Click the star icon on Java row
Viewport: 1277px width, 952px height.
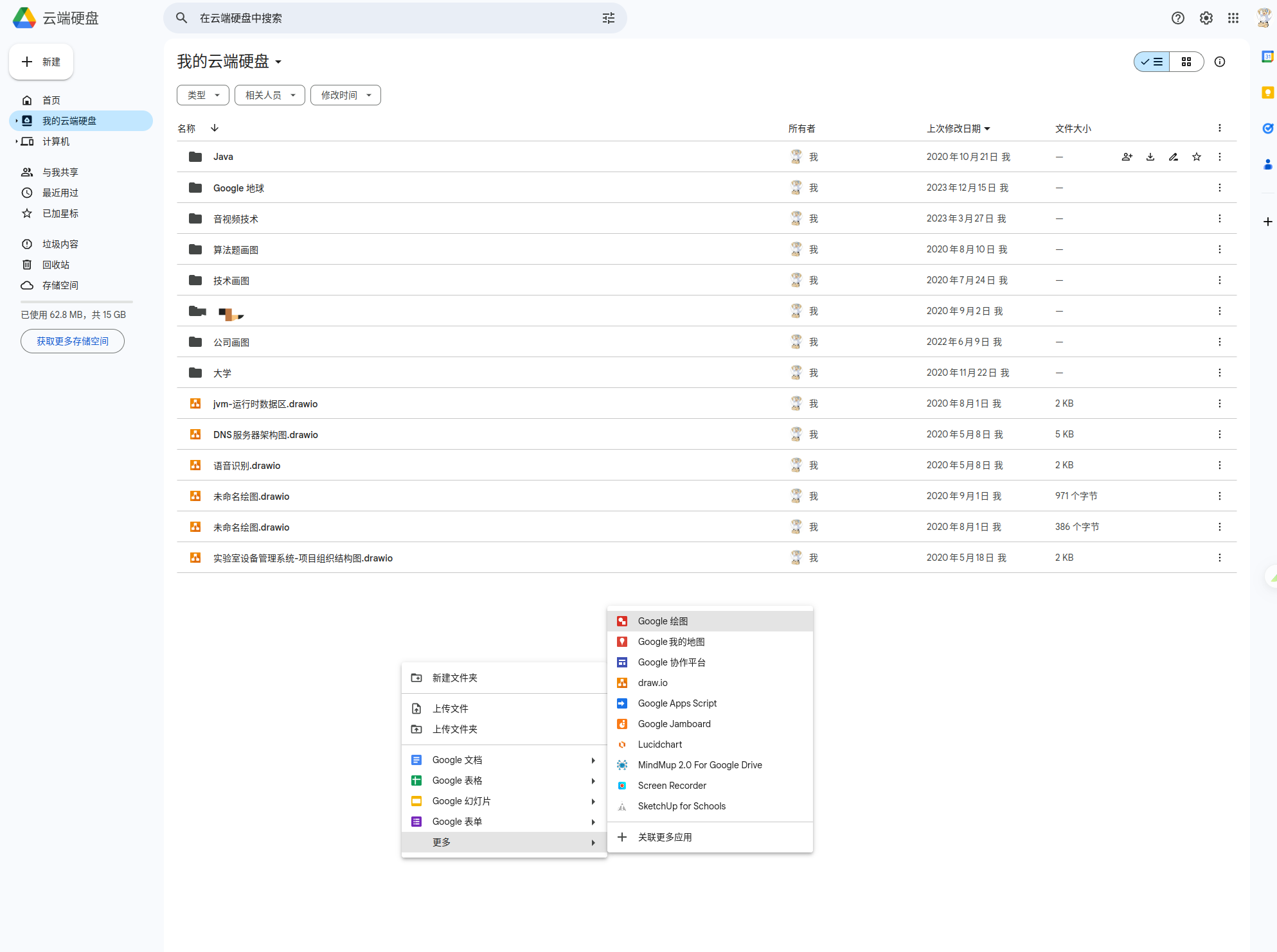[1196, 157]
